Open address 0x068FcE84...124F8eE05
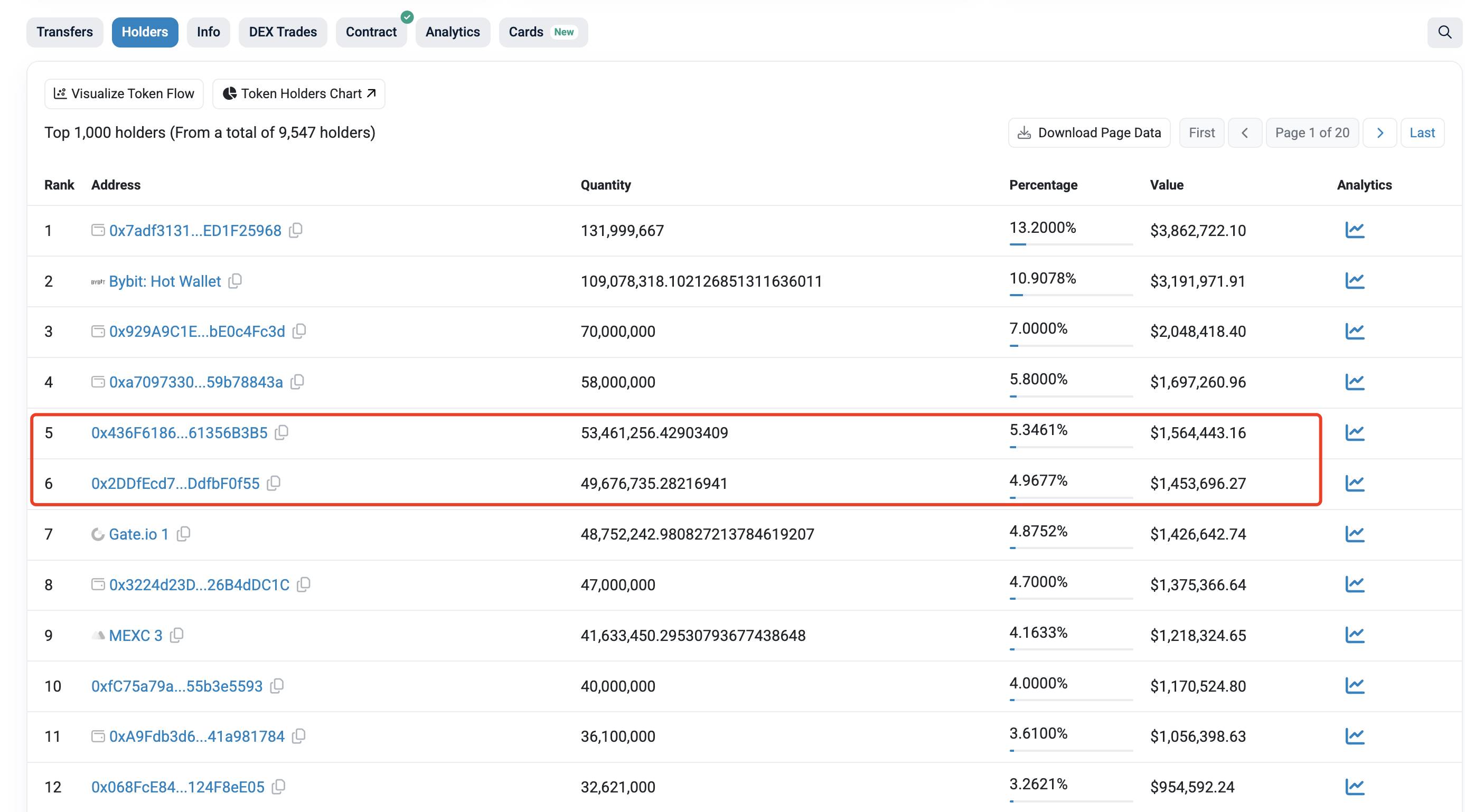Viewport: 1465px width, 812px height. pyautogui.click(x=178, y=787)
